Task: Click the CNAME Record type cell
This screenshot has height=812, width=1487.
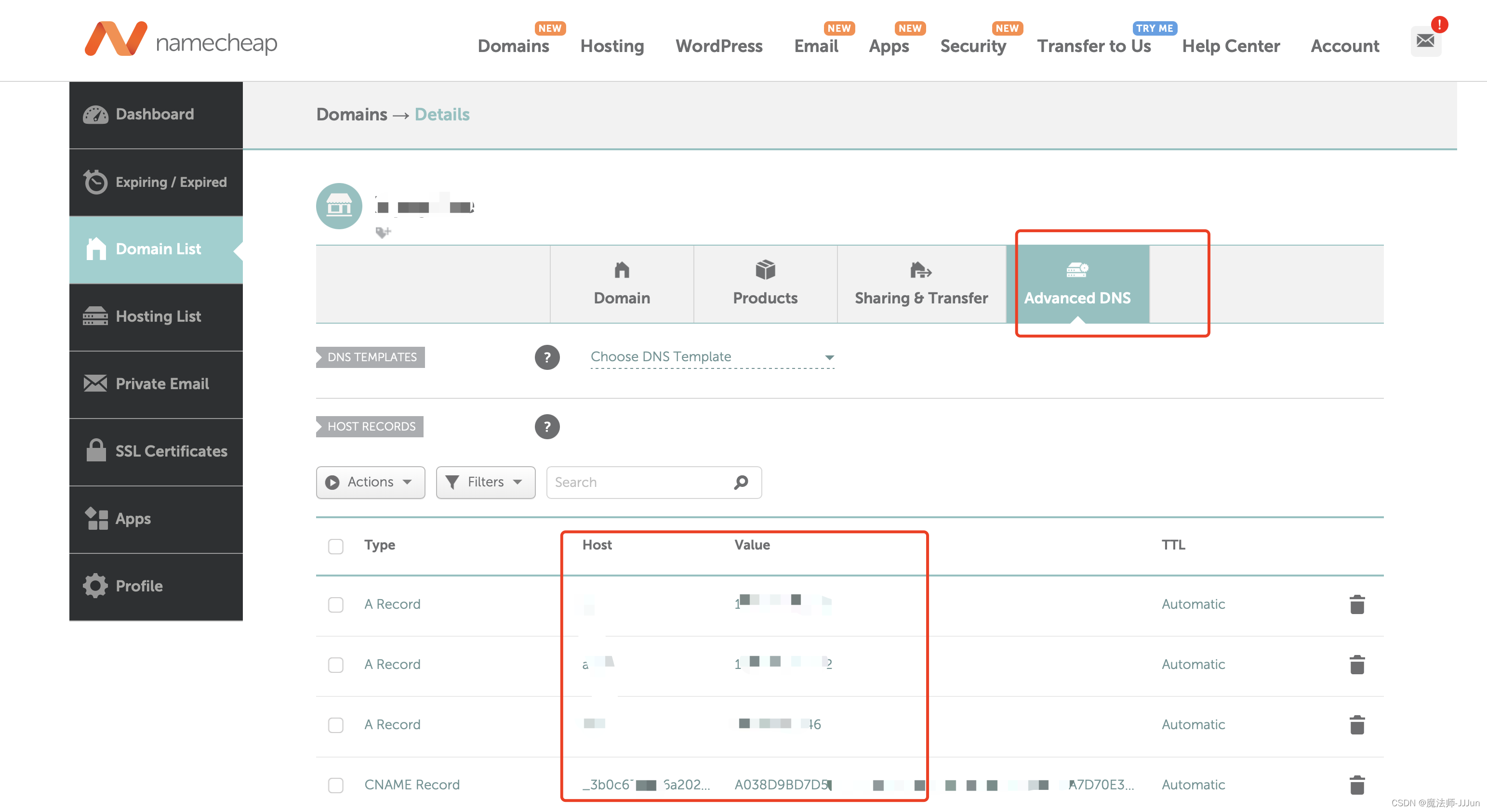Action: 412,785
